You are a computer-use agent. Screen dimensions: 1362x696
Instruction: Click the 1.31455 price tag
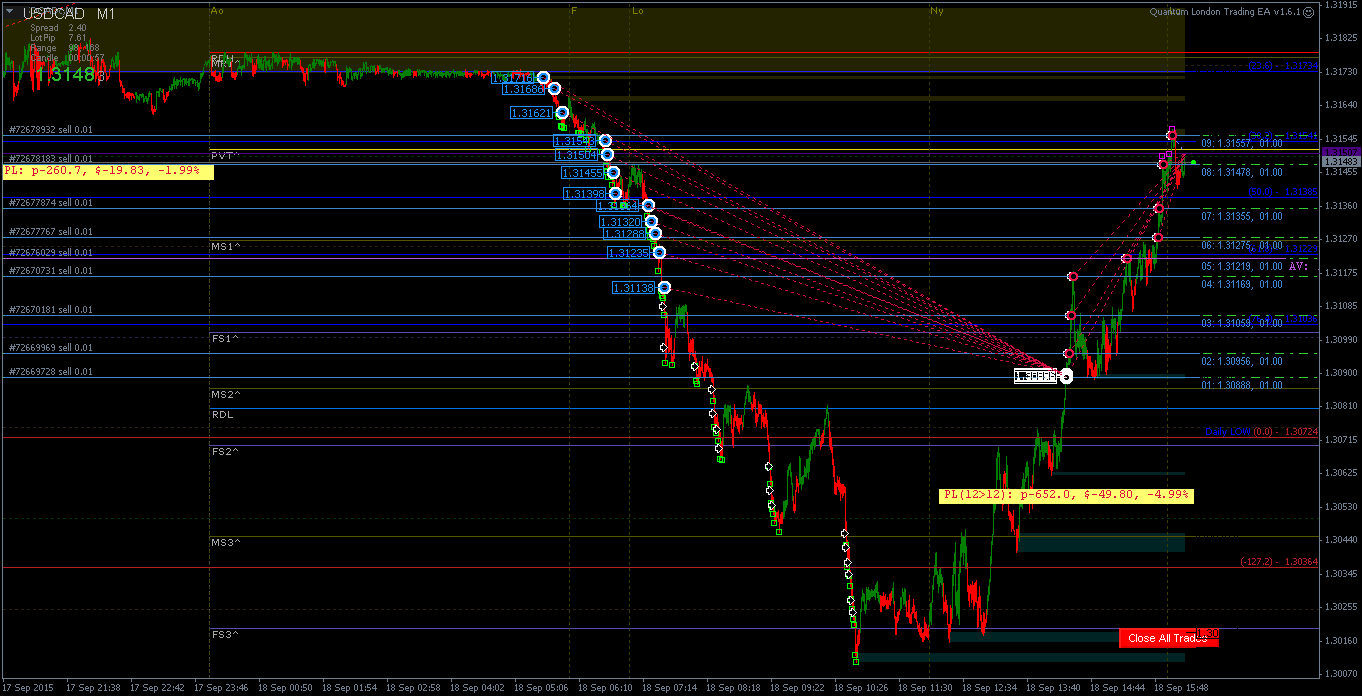pos(584,173)
